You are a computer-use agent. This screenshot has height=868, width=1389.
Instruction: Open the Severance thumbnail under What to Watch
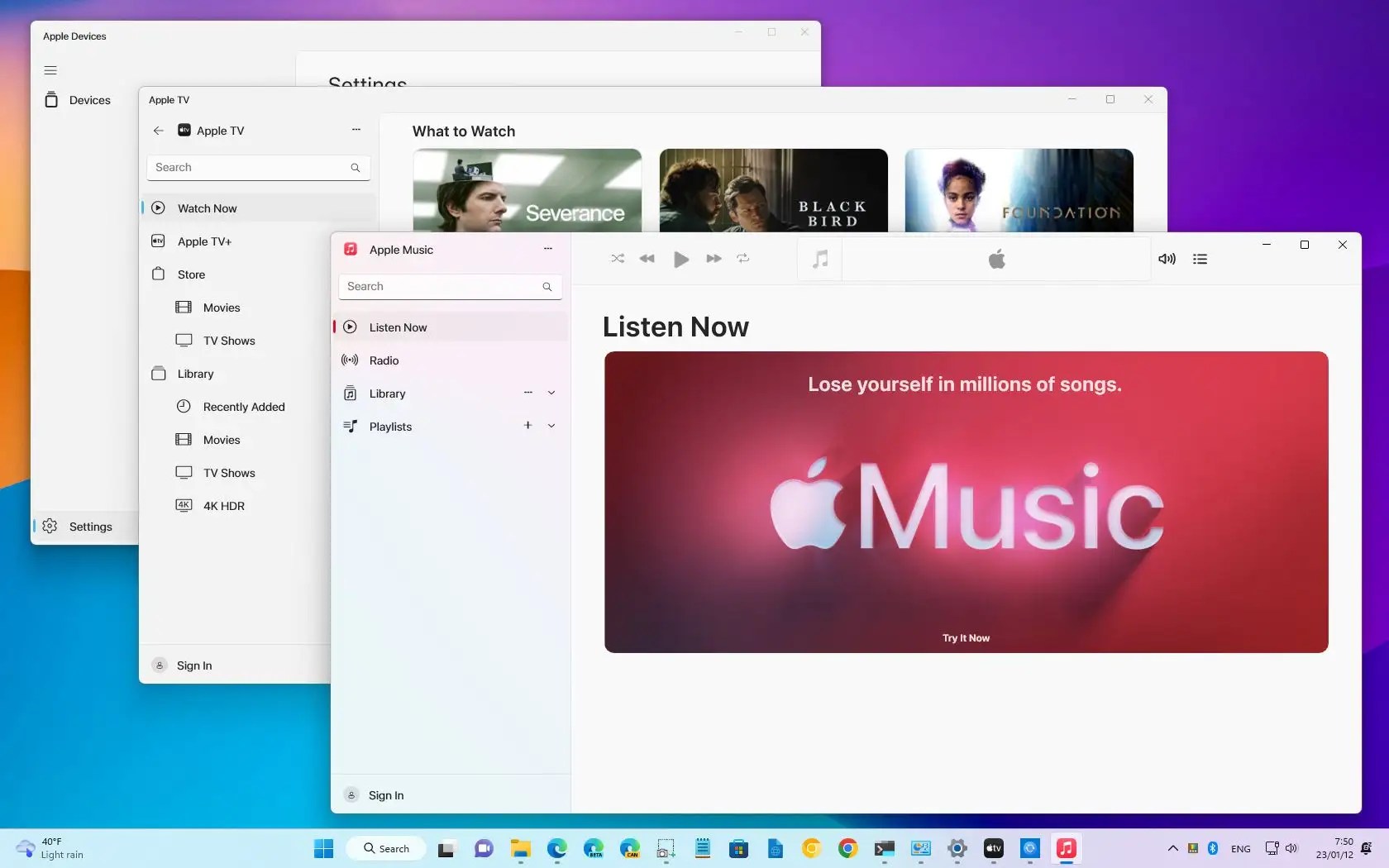point(527,190)
